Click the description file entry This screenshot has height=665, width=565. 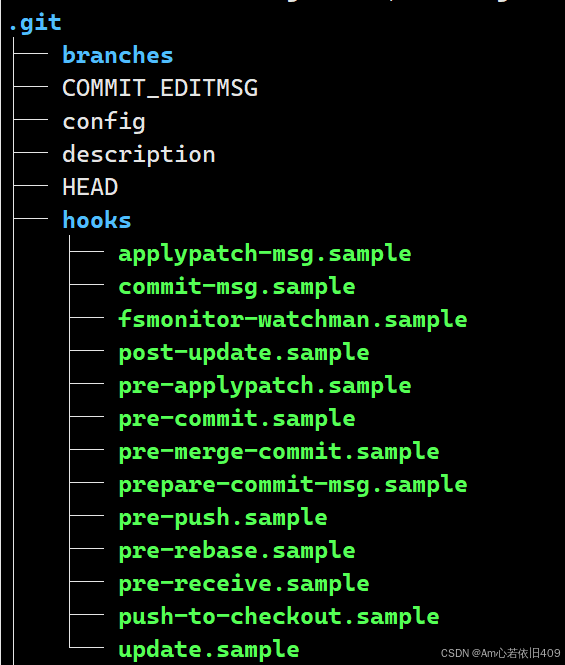click(139, 154)
